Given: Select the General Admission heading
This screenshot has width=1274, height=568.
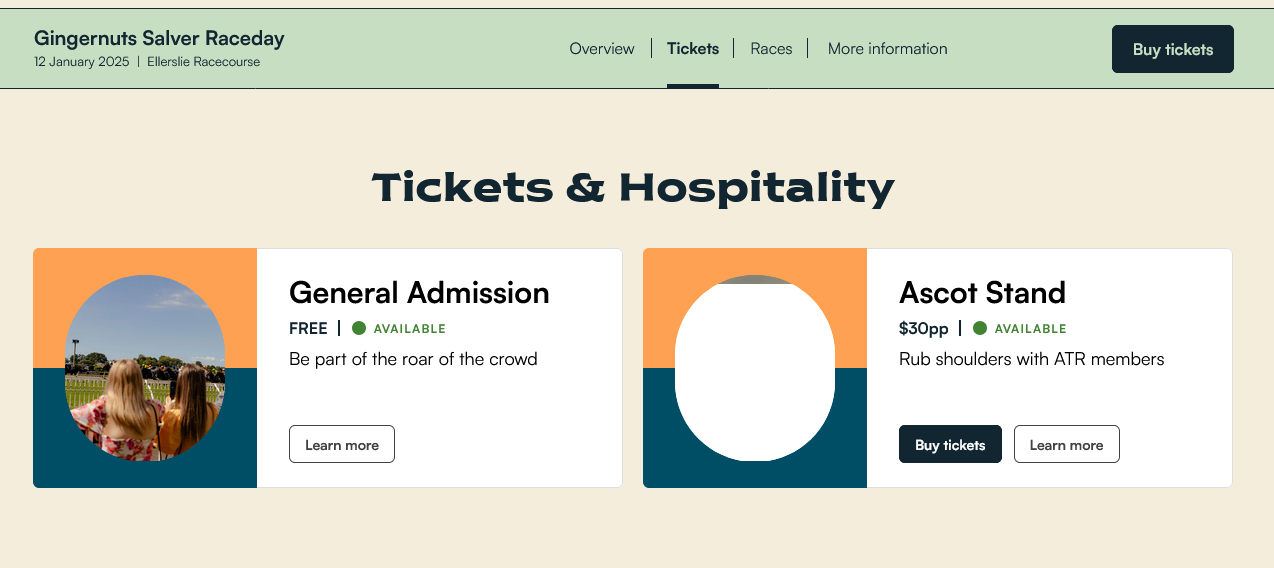Looking at the screenshot, I should coord(419,292).
